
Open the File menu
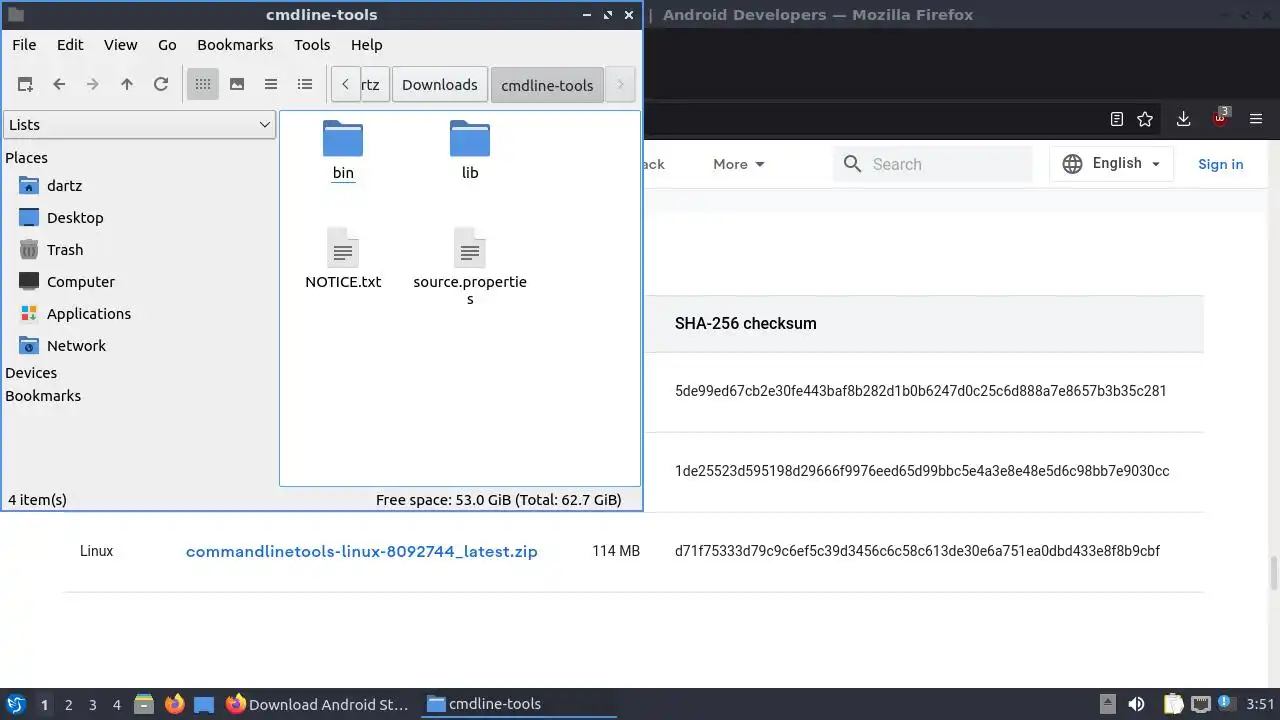[x=24, y=45]
